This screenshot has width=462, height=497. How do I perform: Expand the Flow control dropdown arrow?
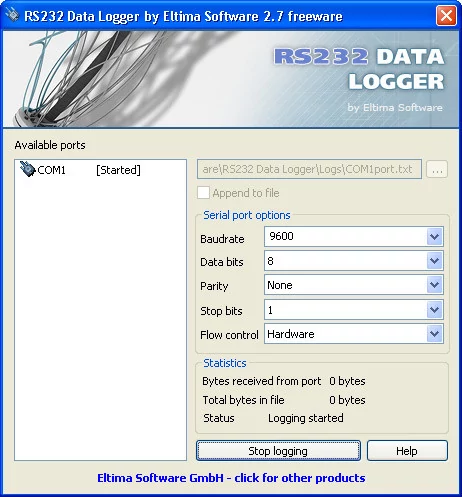(434, 334)
